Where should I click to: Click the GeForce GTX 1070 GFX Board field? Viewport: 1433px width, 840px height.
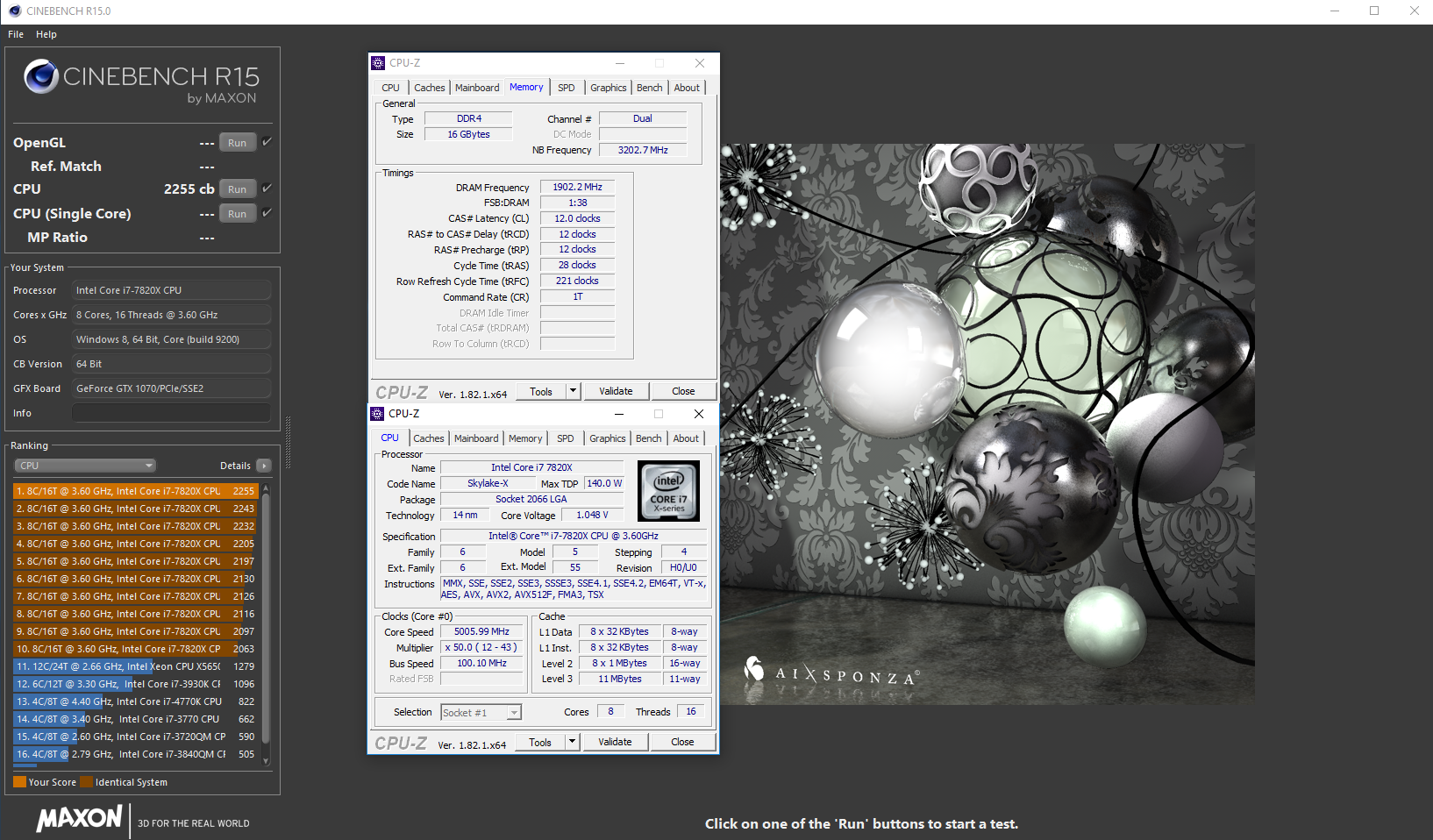pyautogui.click(x=171, y=388)
